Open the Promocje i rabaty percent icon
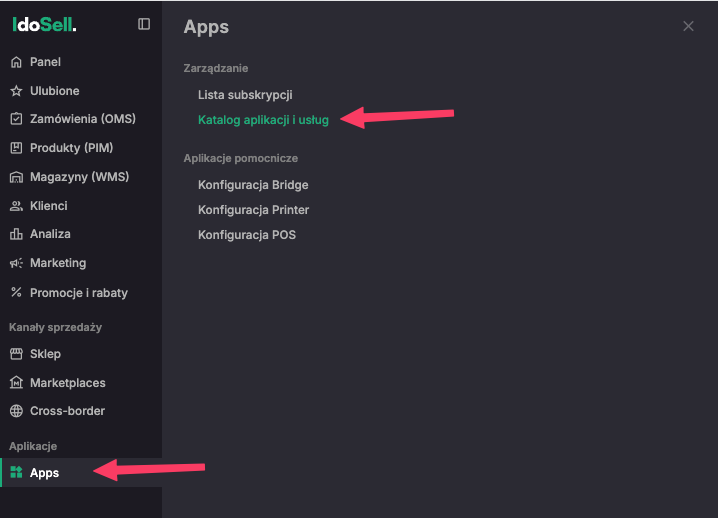The height and width of the screenshot is (518, 718). 16,292
